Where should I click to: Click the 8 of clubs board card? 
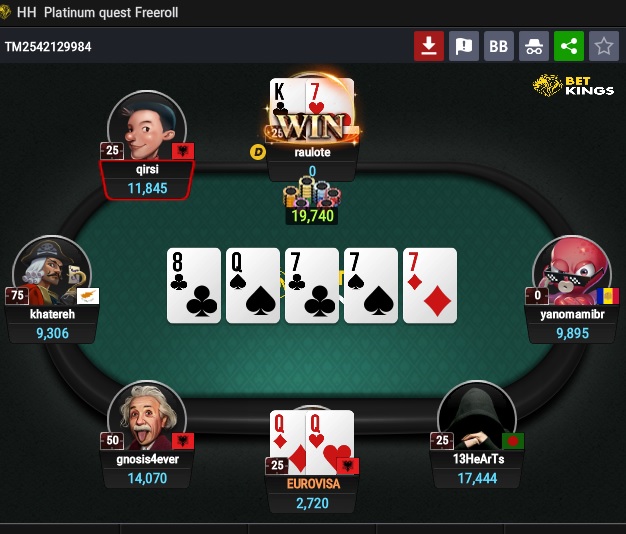pyautogui.click(x=194, y=286)
